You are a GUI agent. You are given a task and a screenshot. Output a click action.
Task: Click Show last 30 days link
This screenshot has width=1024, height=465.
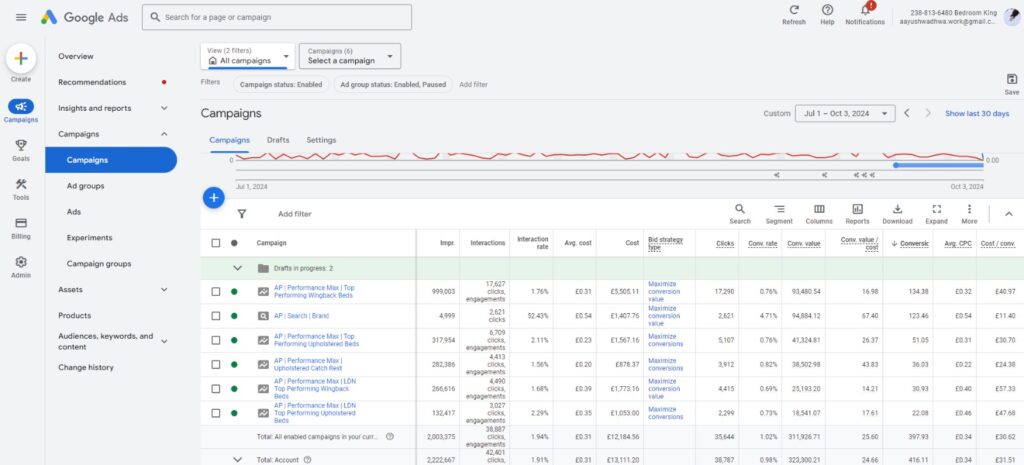click(x=977, y=114)
